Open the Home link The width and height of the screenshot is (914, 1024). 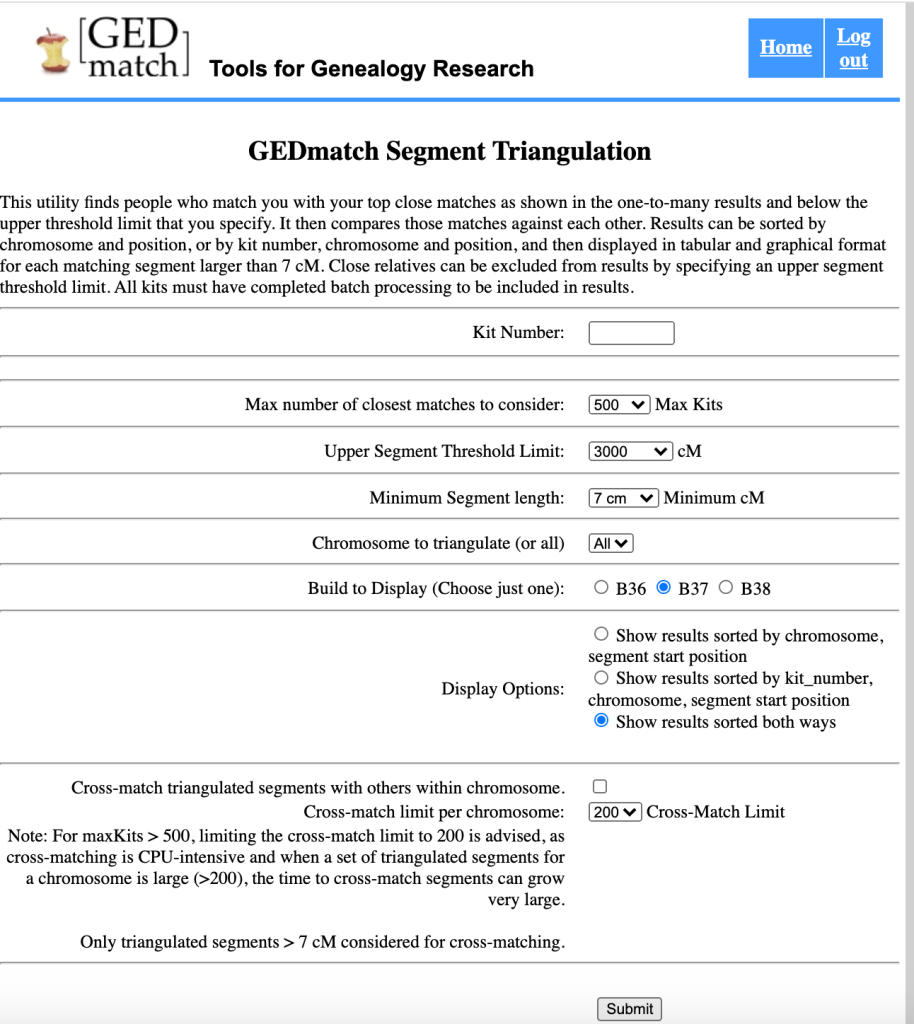point(785,47)
